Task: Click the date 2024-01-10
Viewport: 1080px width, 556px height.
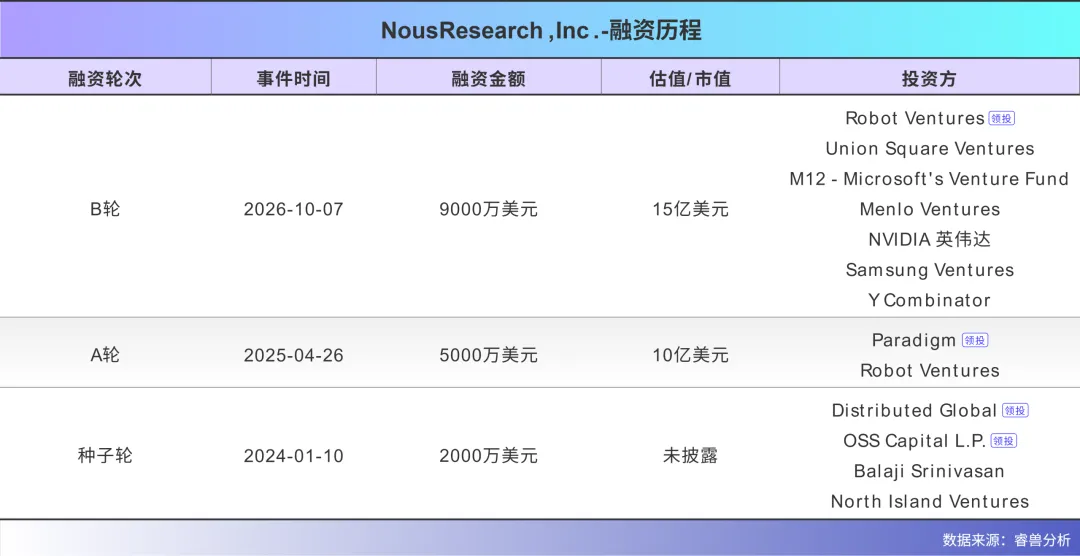Action: coord(293,456)
